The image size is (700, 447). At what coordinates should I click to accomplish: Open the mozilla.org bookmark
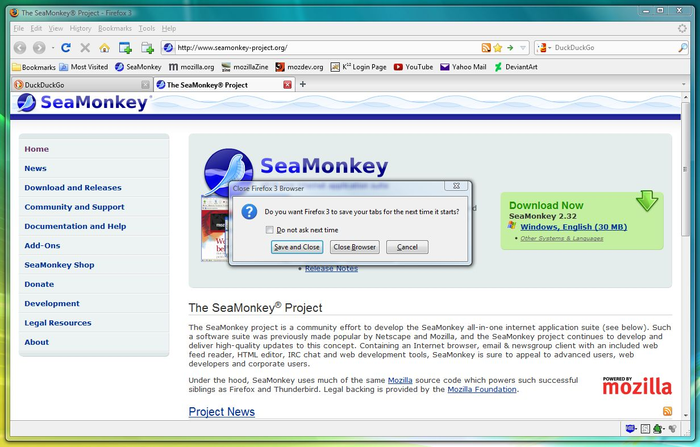[192, 67]
